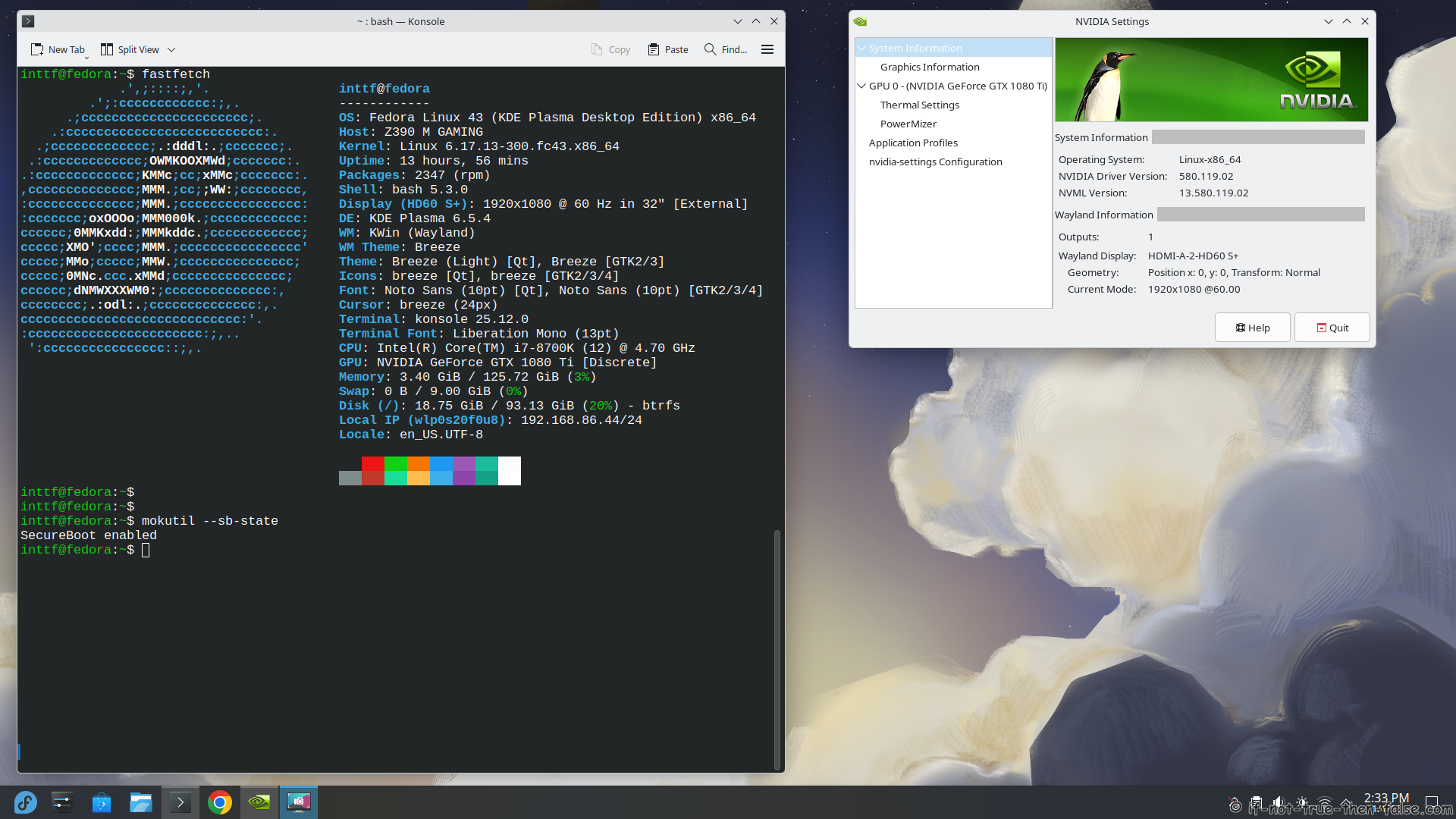The width and height of the screenshot is (1456, 819).
Task: Click the driver version value '580.119.02'
Action: click(x=1206, y=176)
